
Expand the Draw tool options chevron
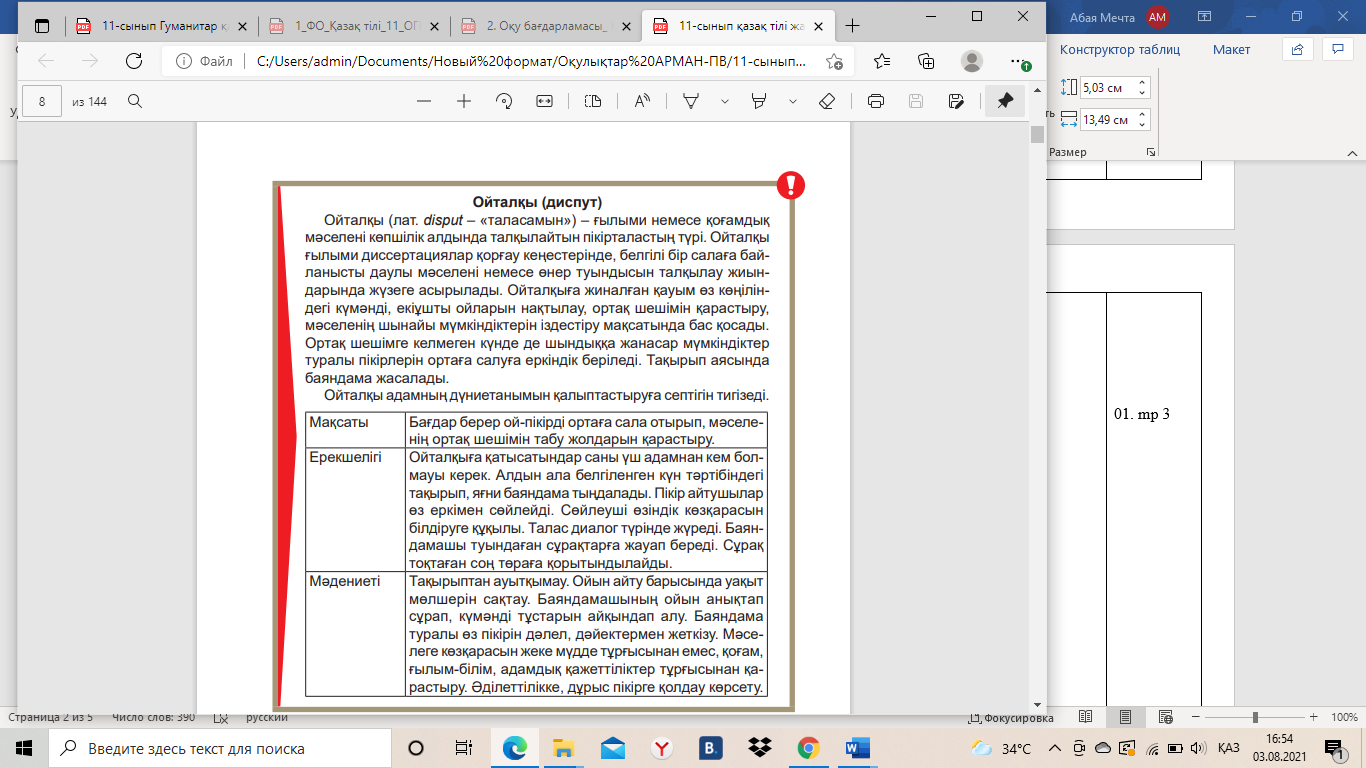[725, 101]
